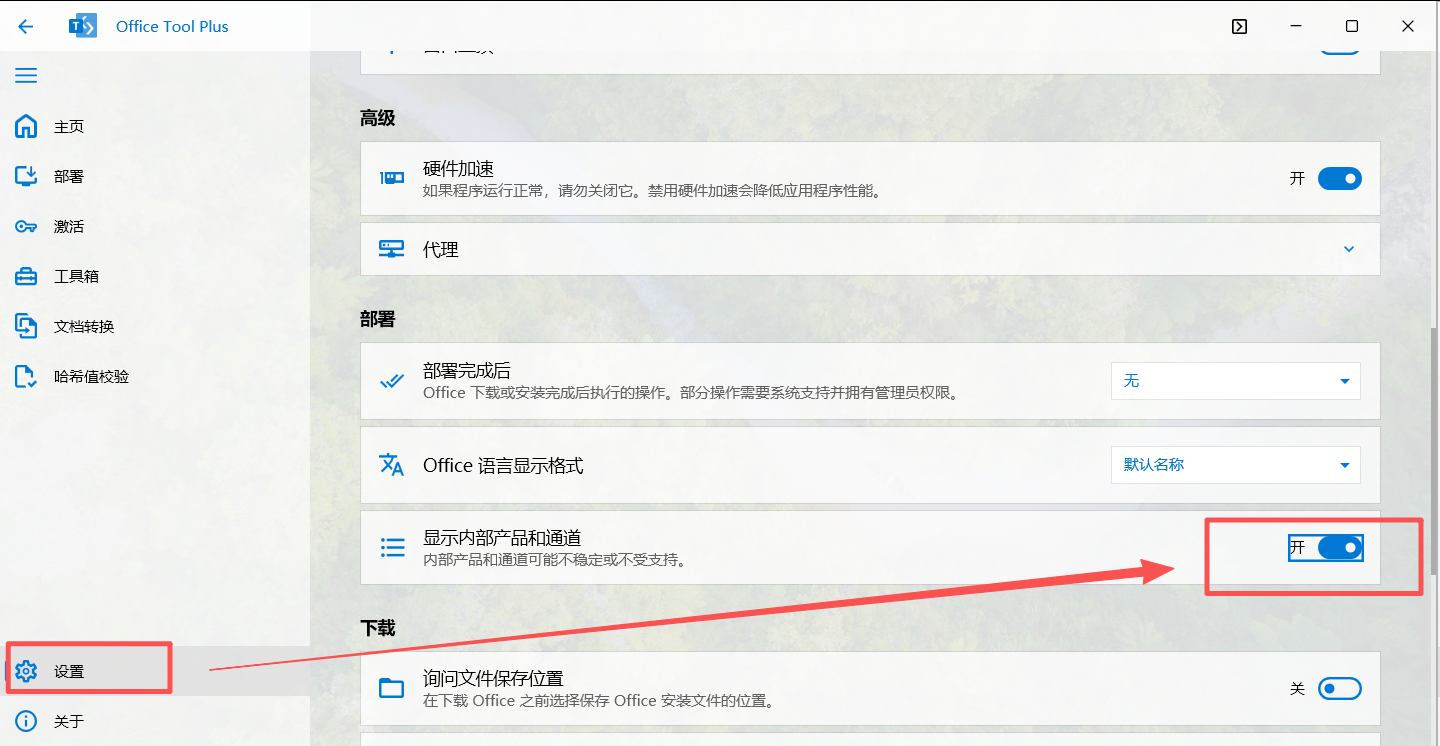The width and height of the screenshot is (1440, 746).
Task: Enable 询问文件保存位置
Action: [1339, 688]
